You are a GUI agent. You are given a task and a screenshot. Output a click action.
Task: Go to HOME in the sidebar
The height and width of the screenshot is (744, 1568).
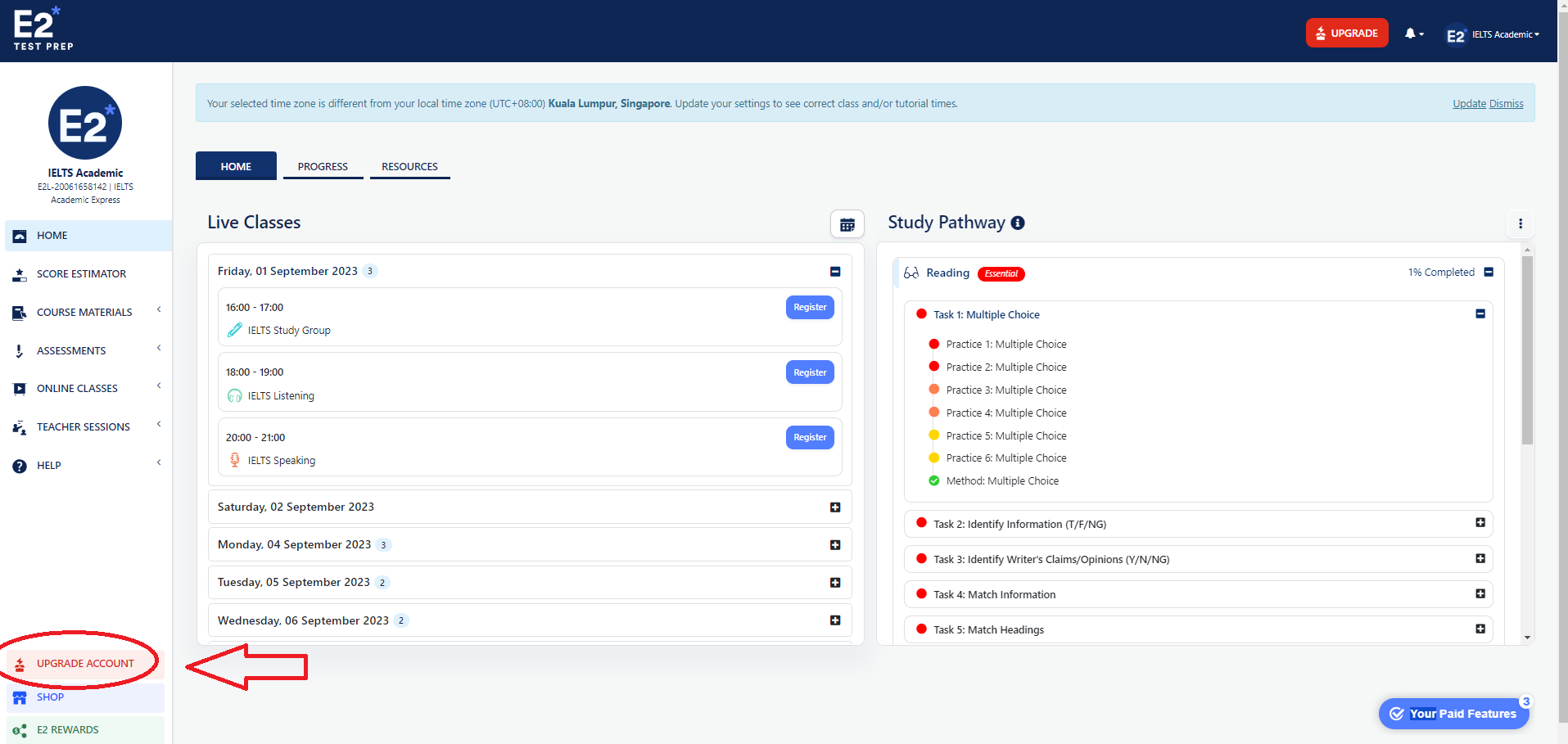click(x=88, y=236)
